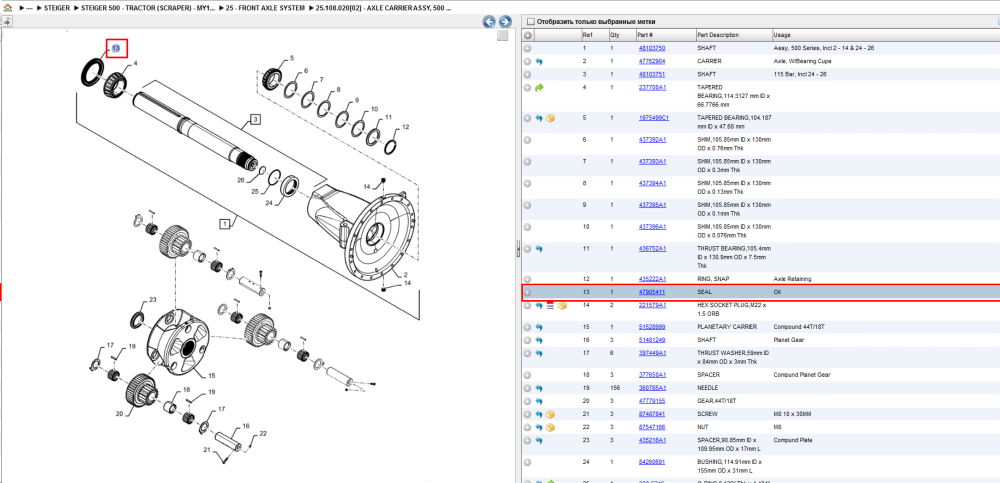Click the box icon on SCREW row
1000x483 pixels.
point(550,414)
